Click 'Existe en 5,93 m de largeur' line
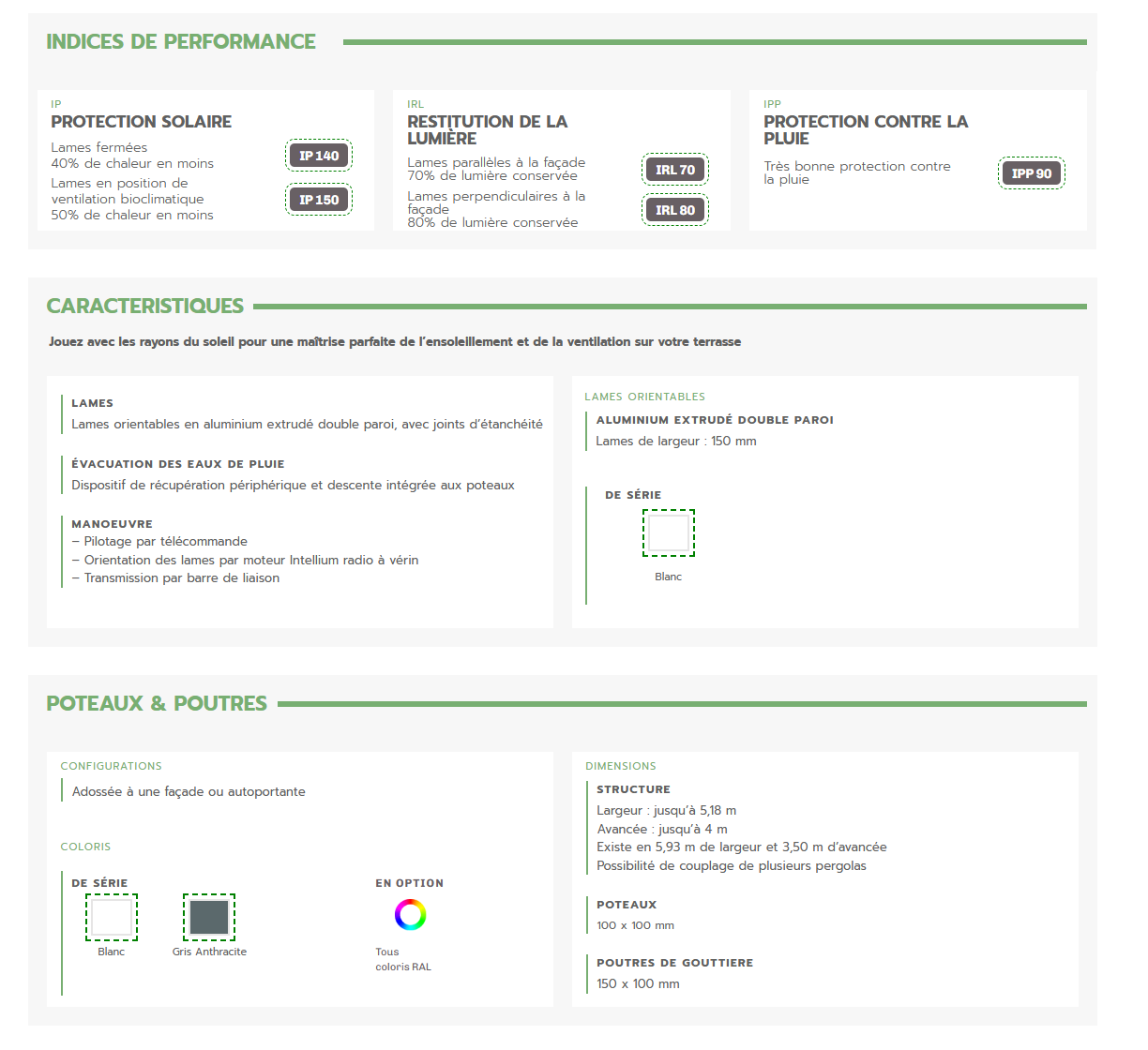Image resolution: width=1148 pixels, height=1050 pixels. (742, 847)
